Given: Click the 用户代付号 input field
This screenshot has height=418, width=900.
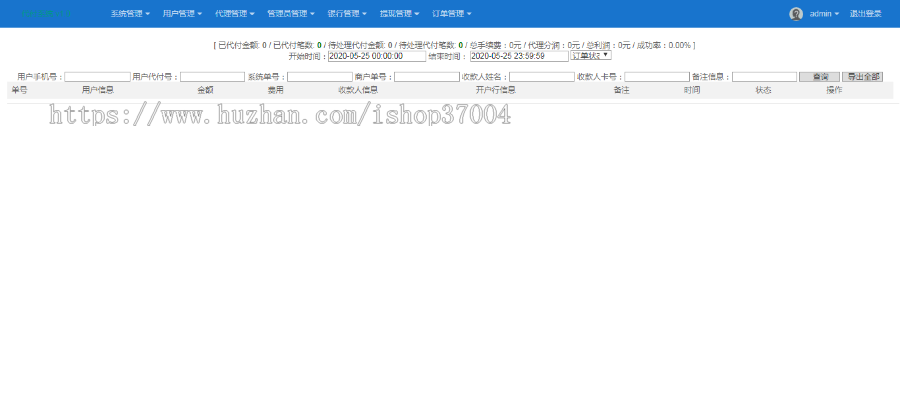Looking at the screenshot, I should point(212,77).
